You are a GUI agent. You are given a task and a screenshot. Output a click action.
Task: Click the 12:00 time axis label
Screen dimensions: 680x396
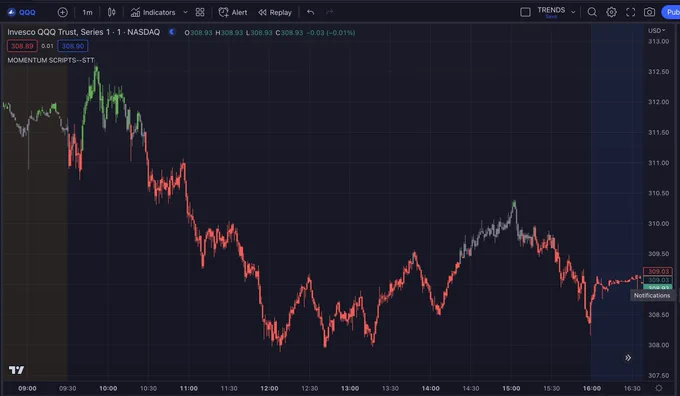click(269, 388)
